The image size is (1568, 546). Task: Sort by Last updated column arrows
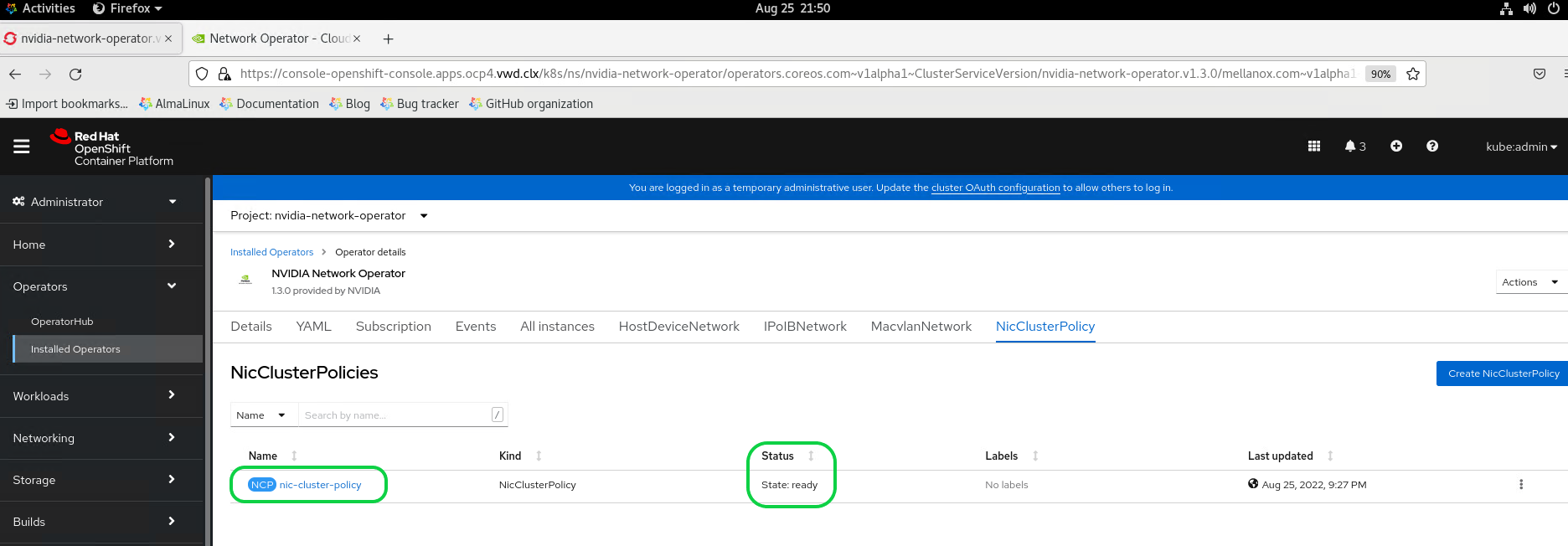pos(1330,456)
